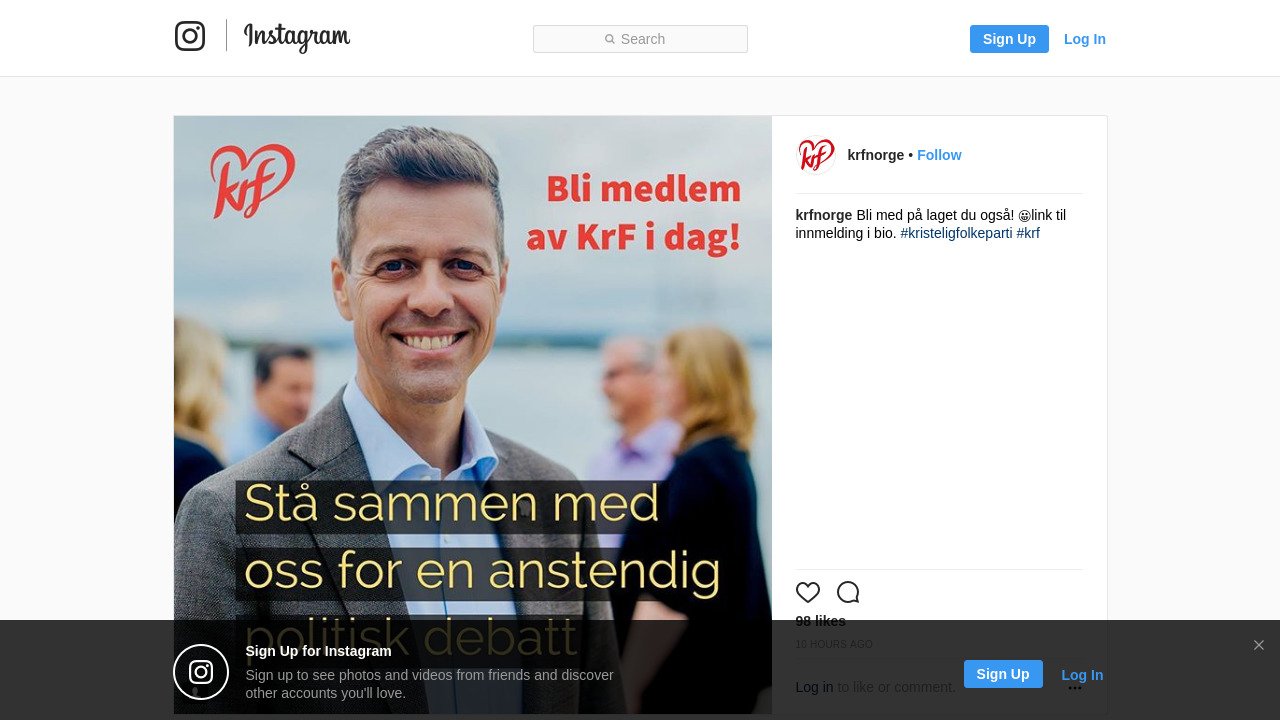
Task: Open comments with the speech bubble icon
Action: tap(848, 592)
